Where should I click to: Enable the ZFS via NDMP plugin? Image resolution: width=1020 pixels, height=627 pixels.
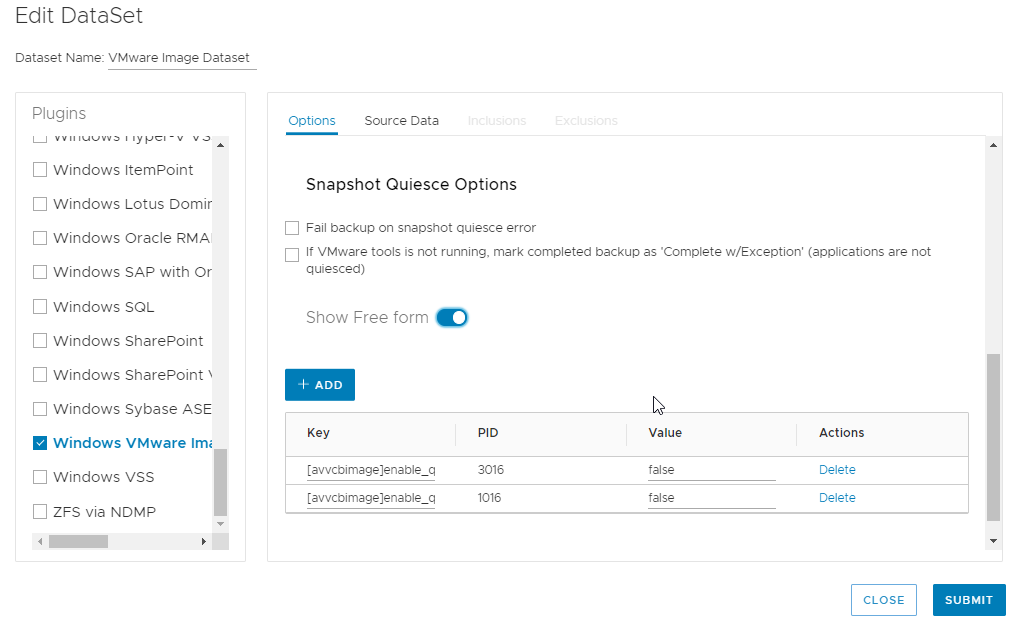pos(40,511)
